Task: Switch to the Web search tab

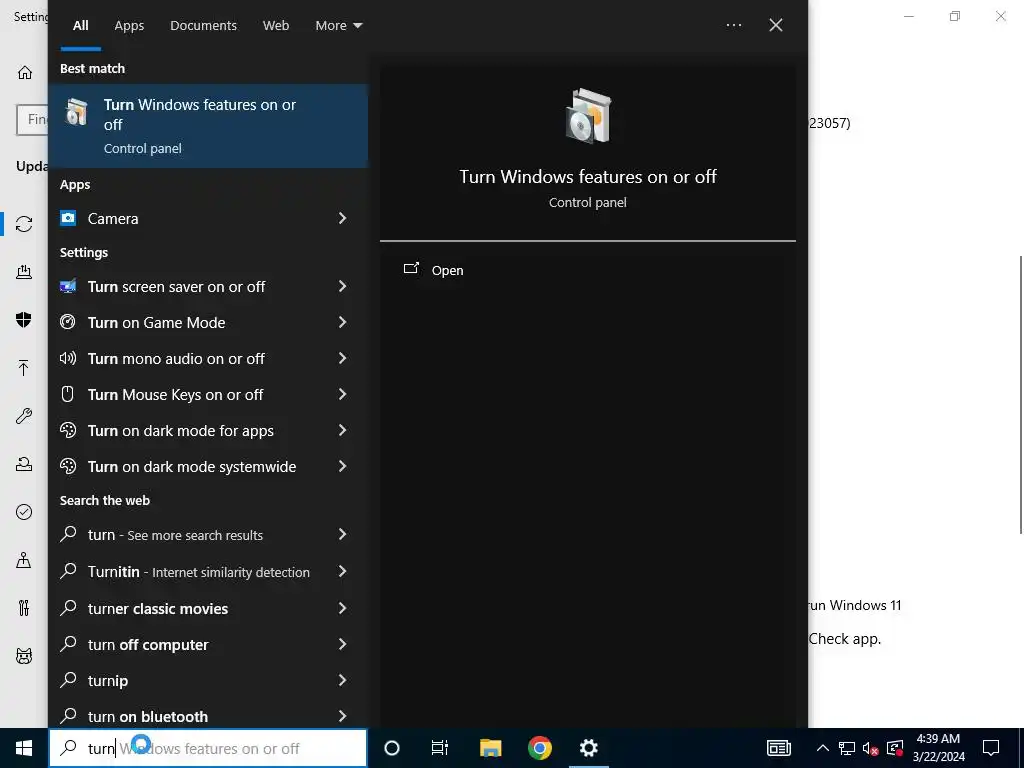Action: pos(276,25)
